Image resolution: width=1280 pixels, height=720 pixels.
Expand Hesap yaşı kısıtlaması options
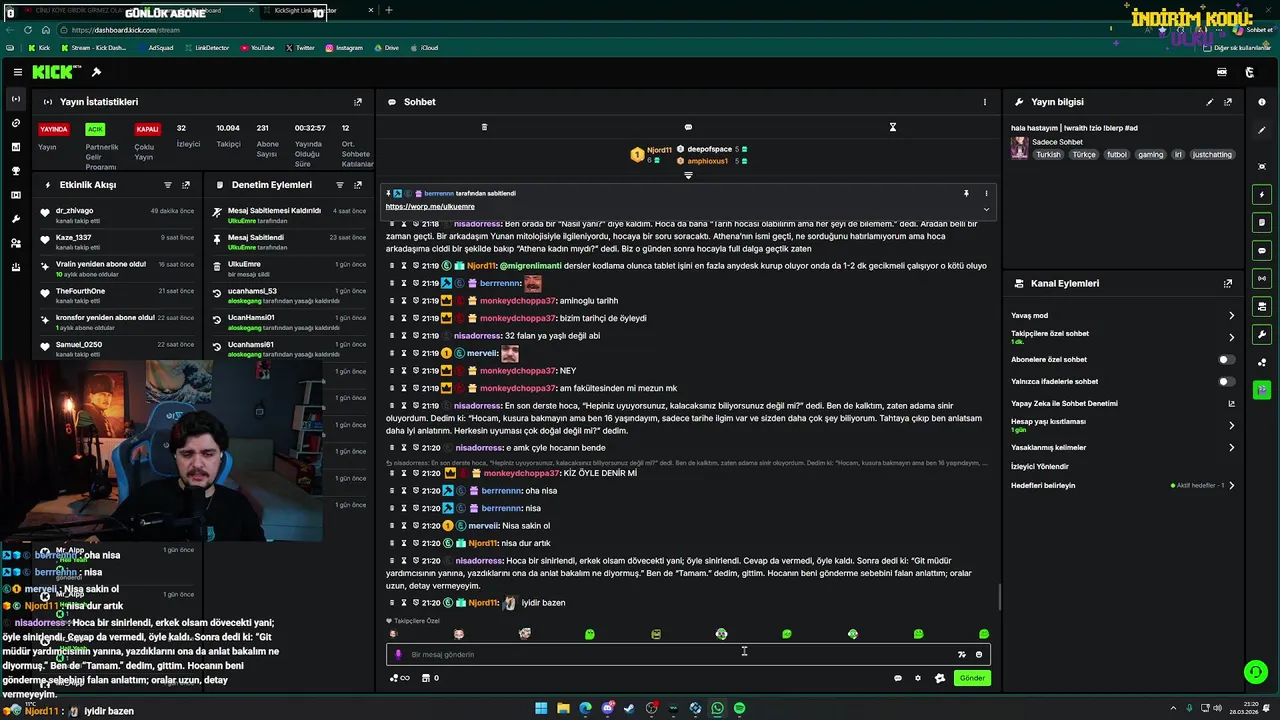[1231, 425]
